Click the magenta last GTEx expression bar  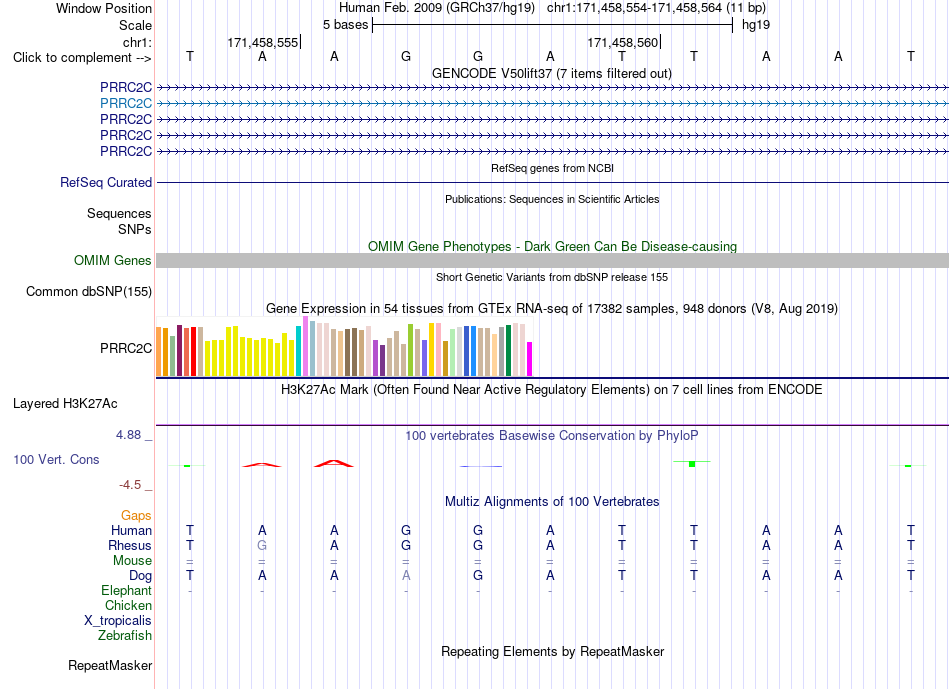530,359
